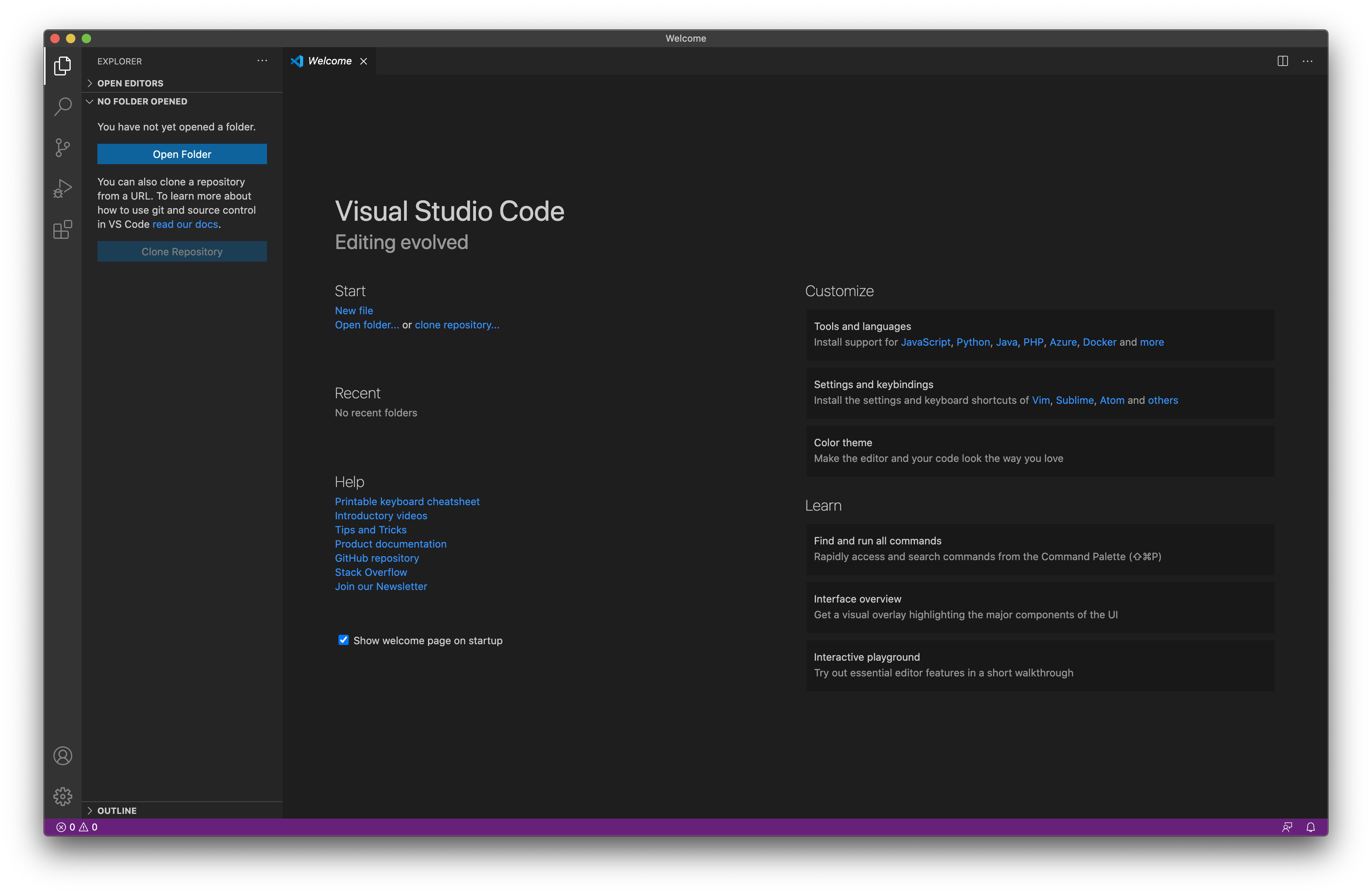Viewport: 1372px width, 894px height.
Task: Click the Tools and languages heading
Action: pos(862,326)
